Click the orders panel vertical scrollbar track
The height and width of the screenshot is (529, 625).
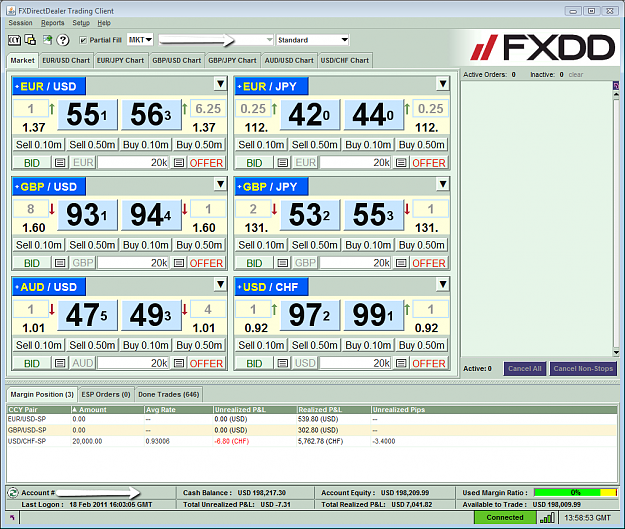(616, 223)
